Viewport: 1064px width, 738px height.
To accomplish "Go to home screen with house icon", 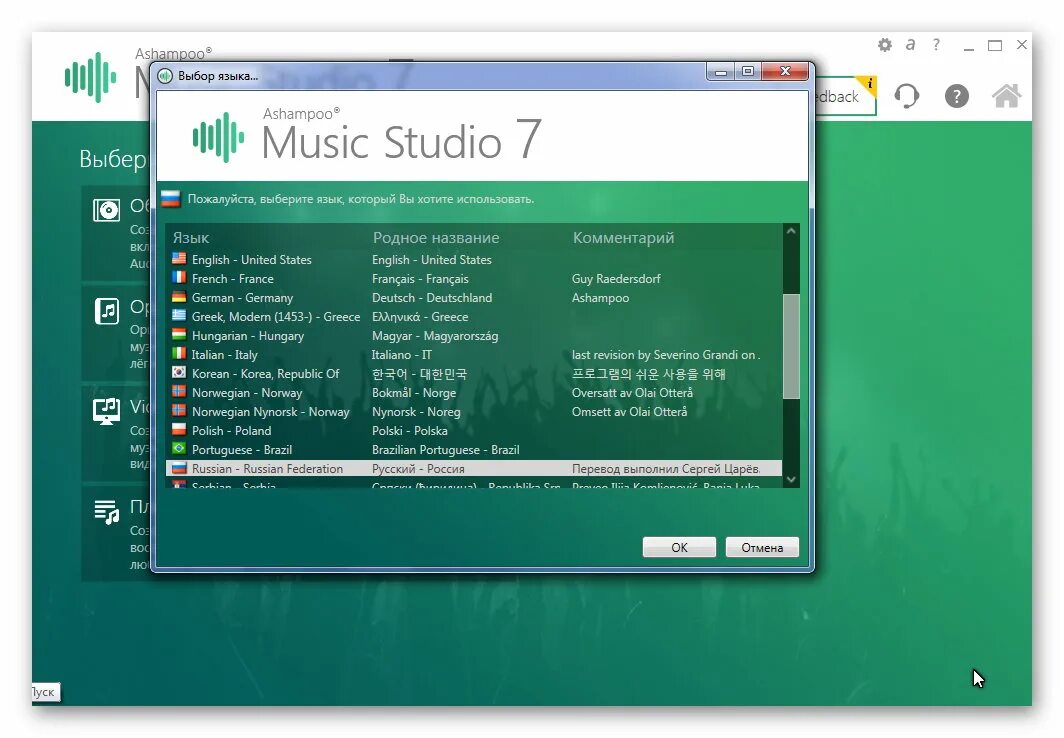I will point(1006,96).
